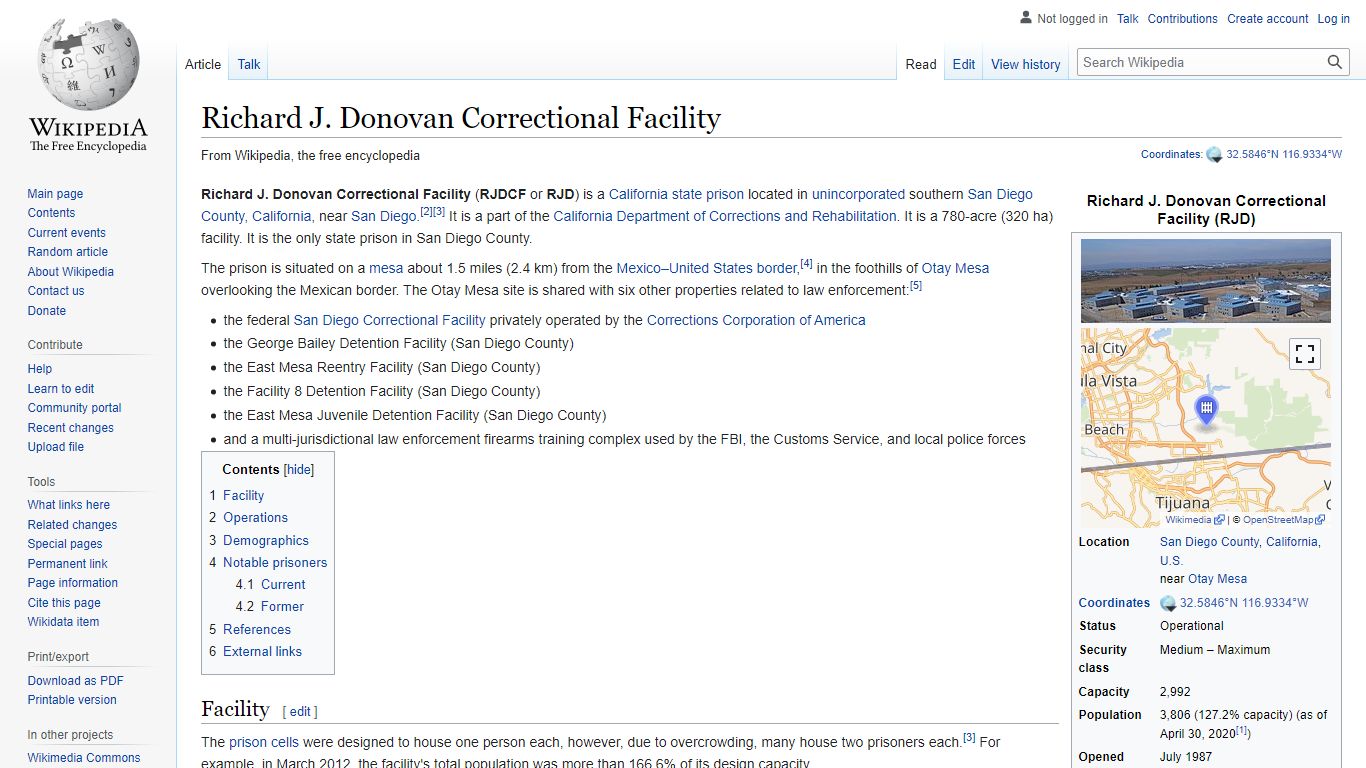
Task: Open the prison aerial photo thumbnail
Action: (x=1206, y=280)
